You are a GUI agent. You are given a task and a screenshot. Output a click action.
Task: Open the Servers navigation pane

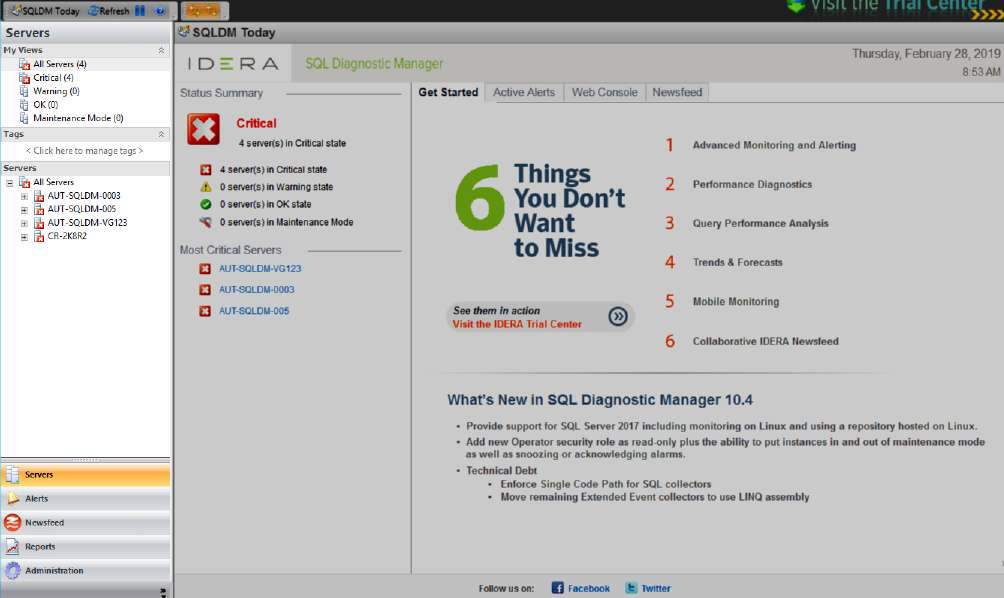coord(86,474)
